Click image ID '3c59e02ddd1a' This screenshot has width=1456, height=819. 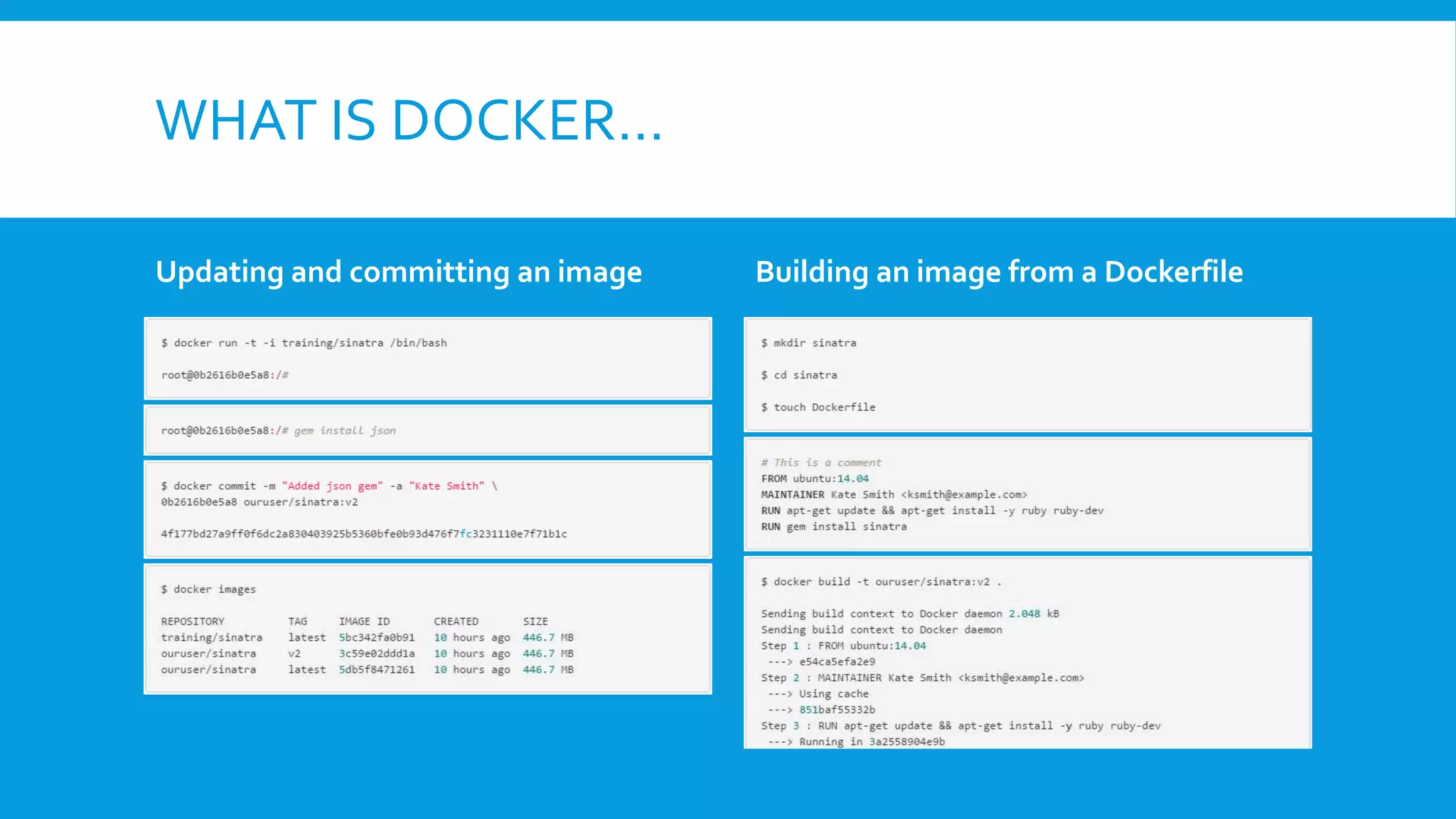[x=377, y=653]
